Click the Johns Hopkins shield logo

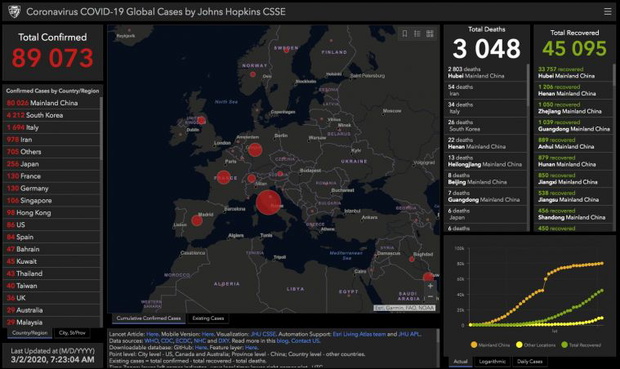click(x=14, y=11)
